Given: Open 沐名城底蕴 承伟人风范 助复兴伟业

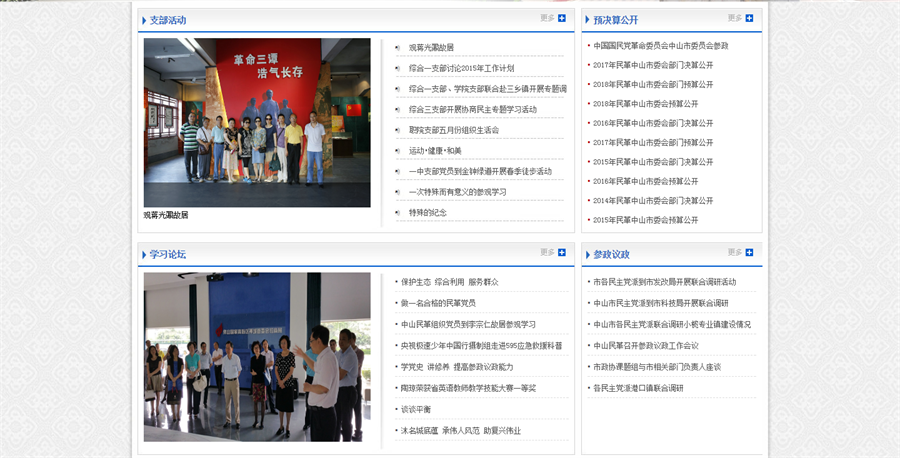Looking at the screenshot, I should click(x=461, y=430).
